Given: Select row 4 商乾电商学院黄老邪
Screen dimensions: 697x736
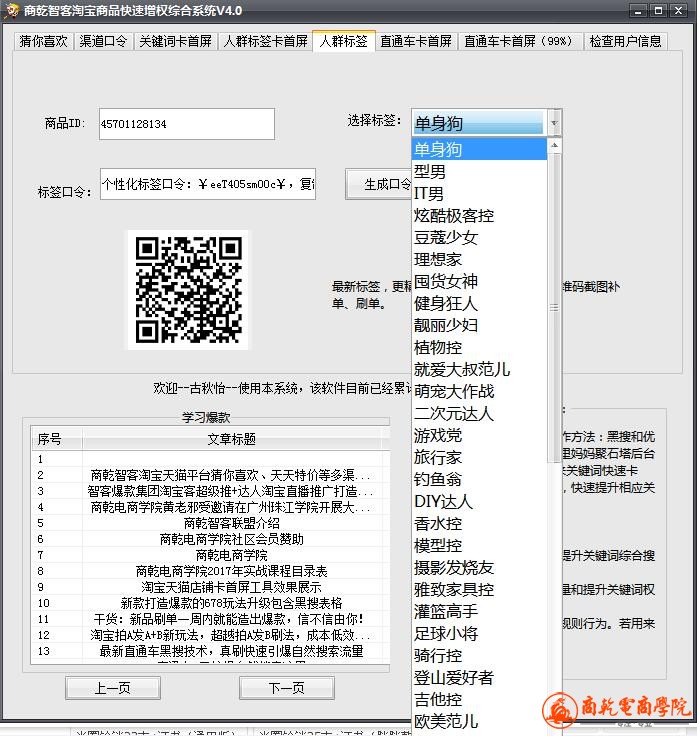Looking at the screenshot, I should [x=210, y=507].
